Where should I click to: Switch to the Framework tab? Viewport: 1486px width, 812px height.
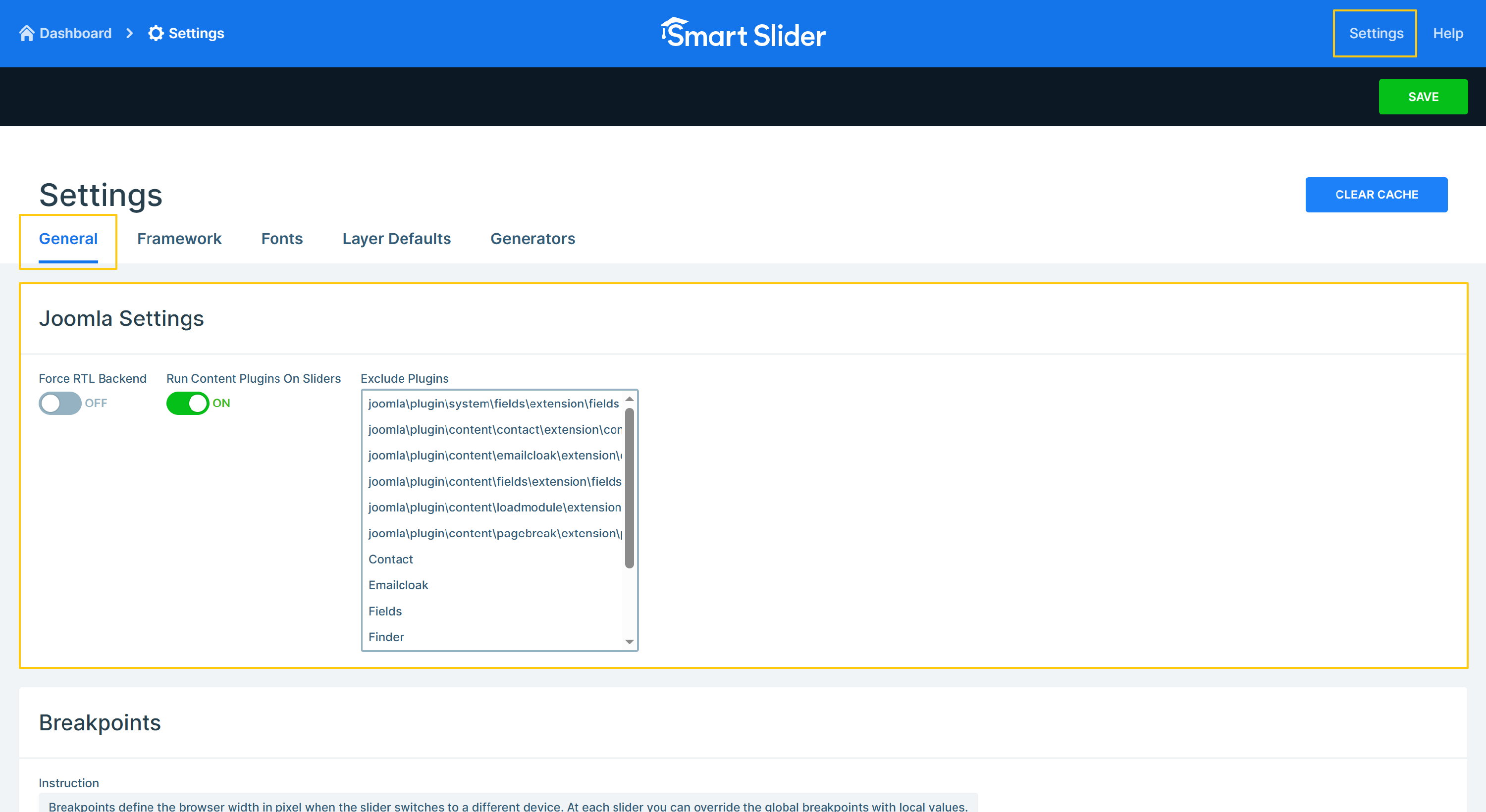[179, 239]
